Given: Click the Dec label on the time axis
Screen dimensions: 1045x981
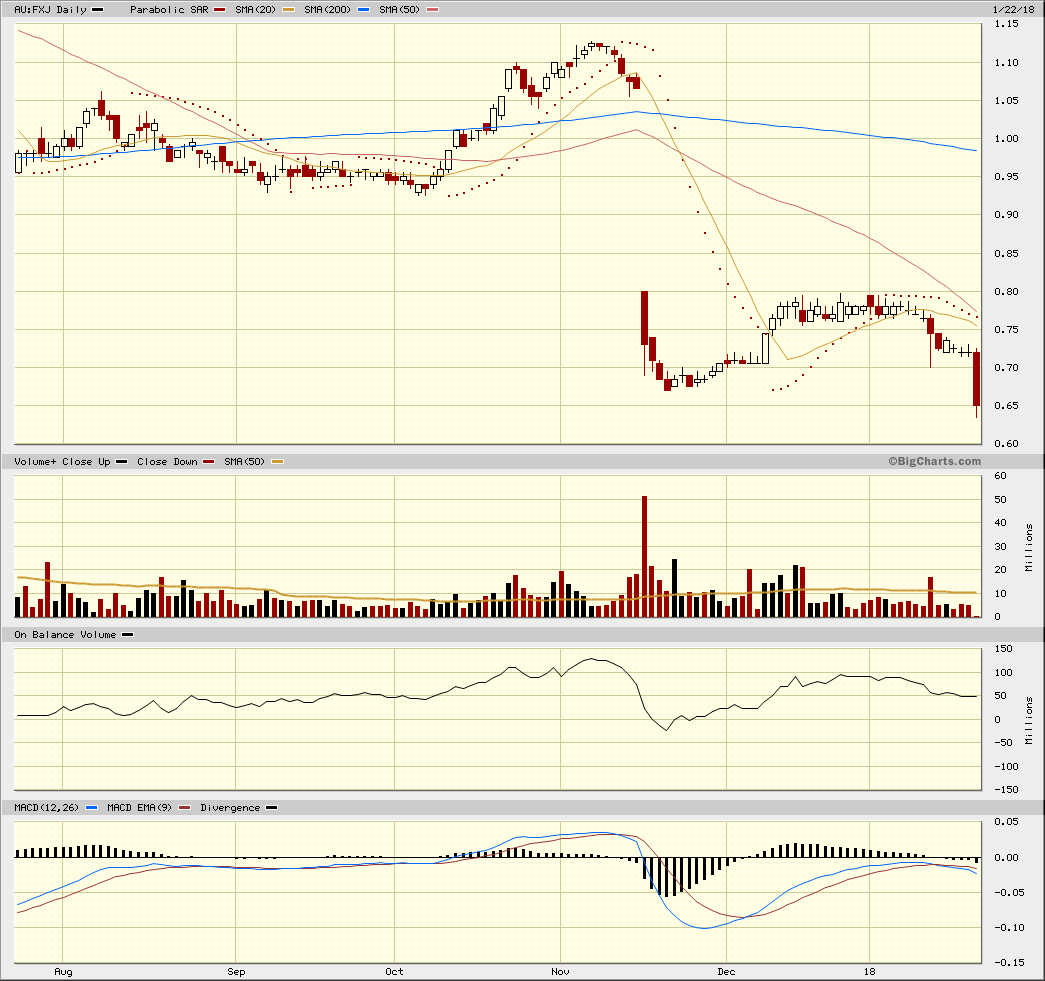Looking at the screenshot, I should click(x=726, y=972).
